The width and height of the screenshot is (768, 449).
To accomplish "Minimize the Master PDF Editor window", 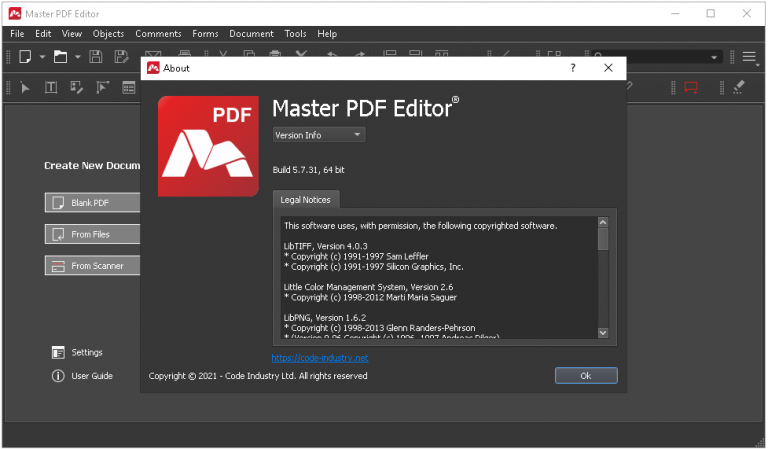I will tap(675, 14).
